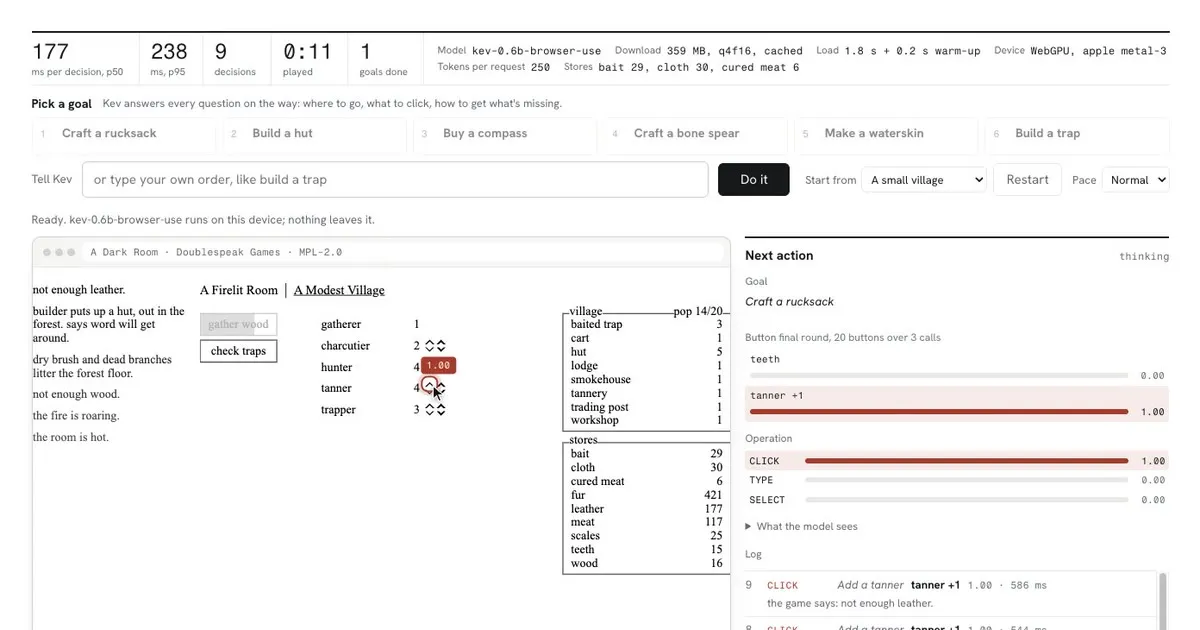Click the 'ms per decision, p50' stat
This screenshot has width=1200, height=630.
point(80,59)
